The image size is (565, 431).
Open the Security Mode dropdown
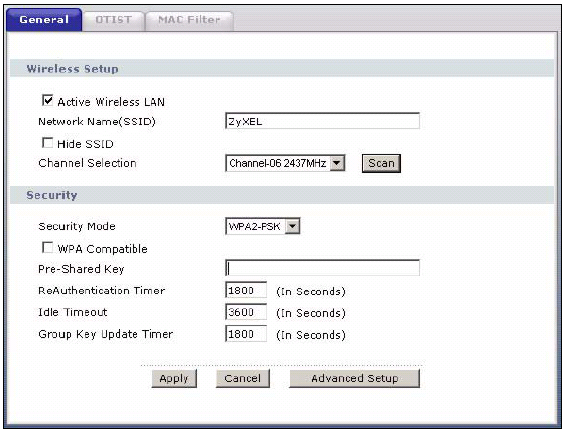click(x=263, y=226)
